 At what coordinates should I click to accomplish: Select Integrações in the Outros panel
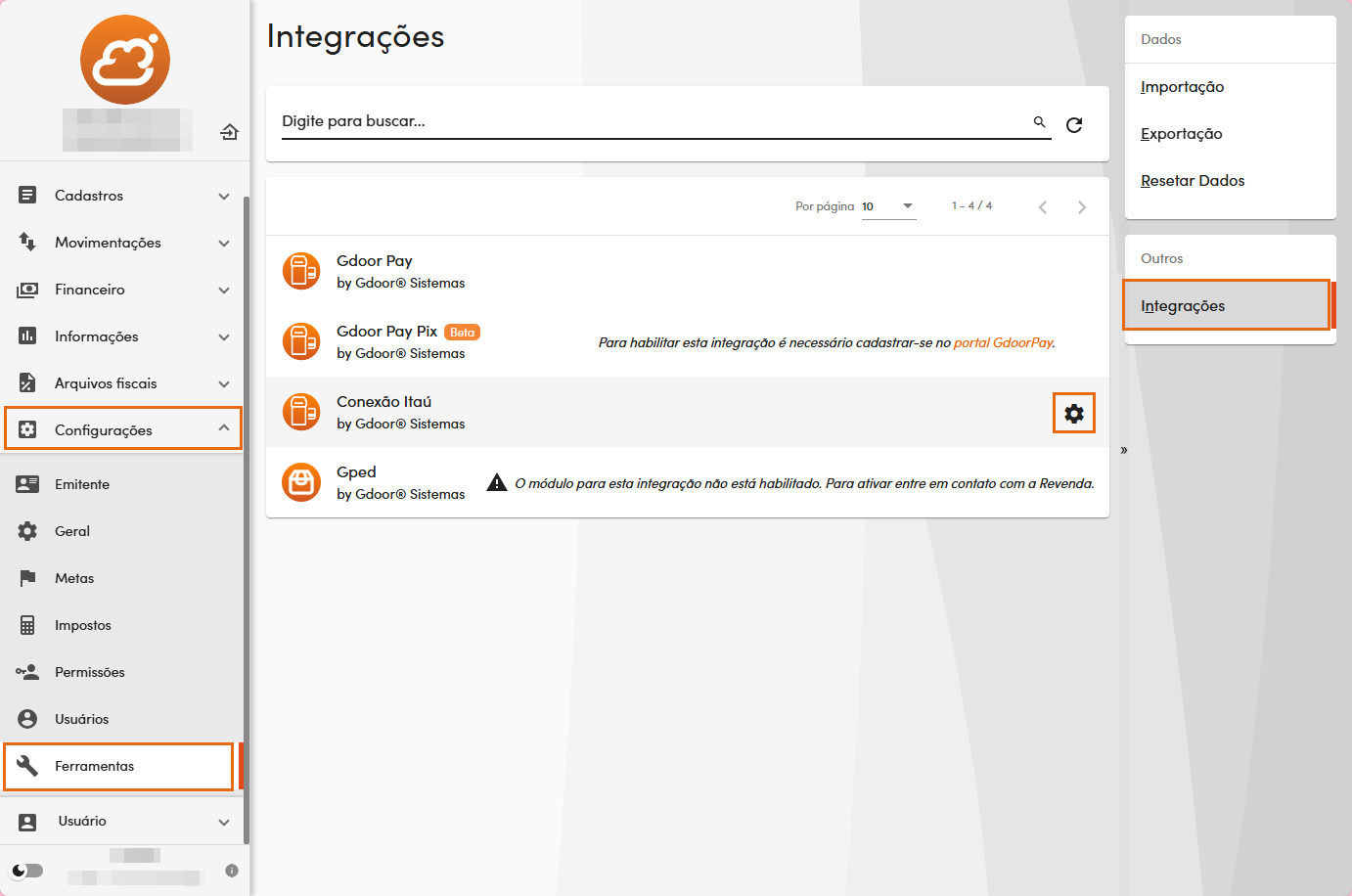(1229, 306)
